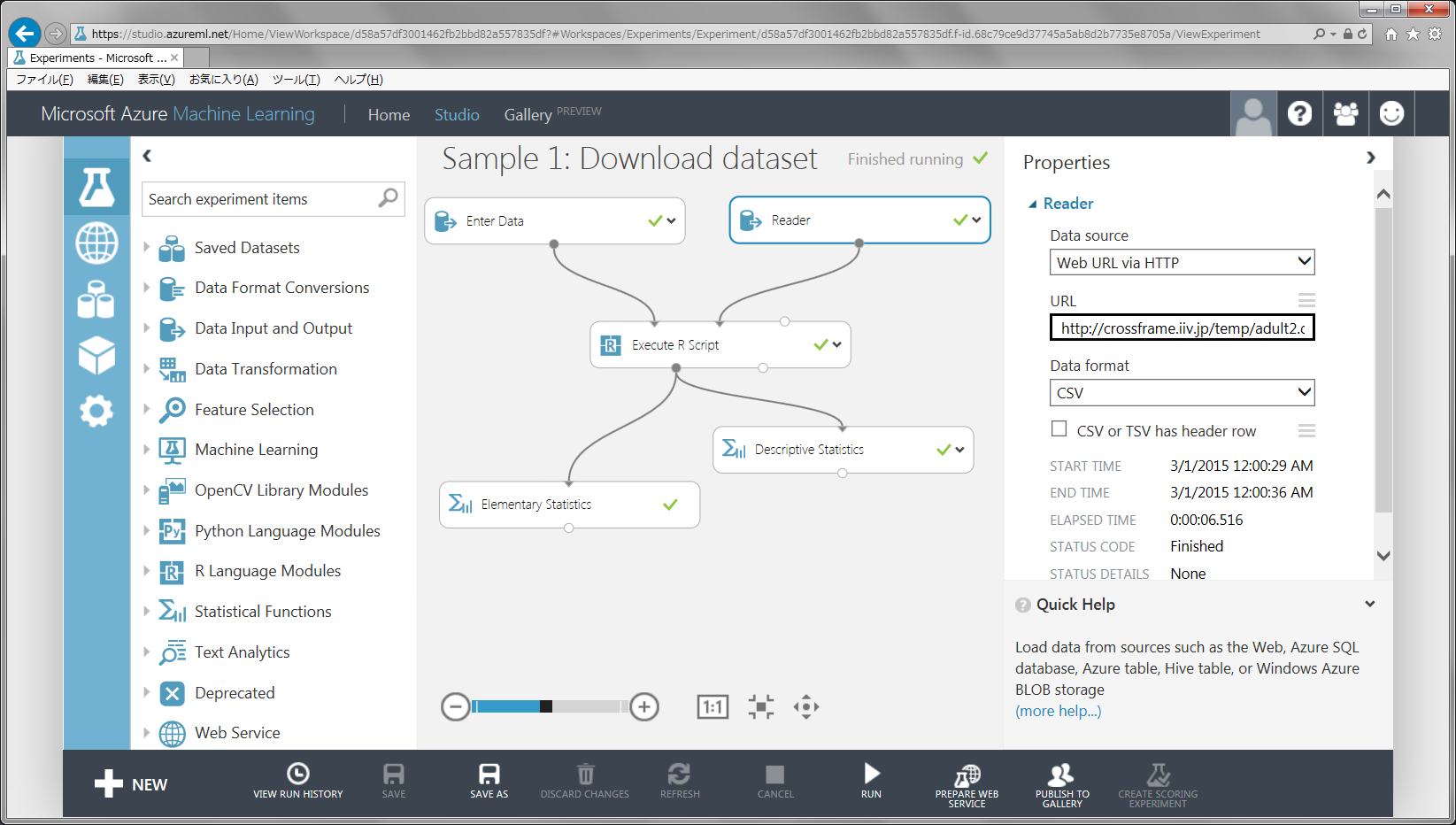Reset zoom with the 1:1 icon
This screenshot has width=1456, height=825.
tap(713, 706)
